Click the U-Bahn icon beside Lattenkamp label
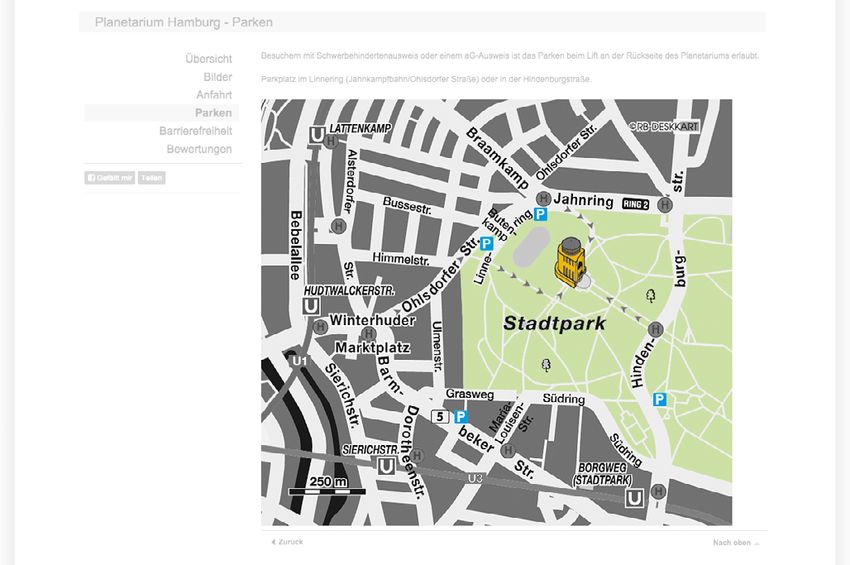This screenshot has height=565, width=850. pyautogui.click(x=317, y=135)
